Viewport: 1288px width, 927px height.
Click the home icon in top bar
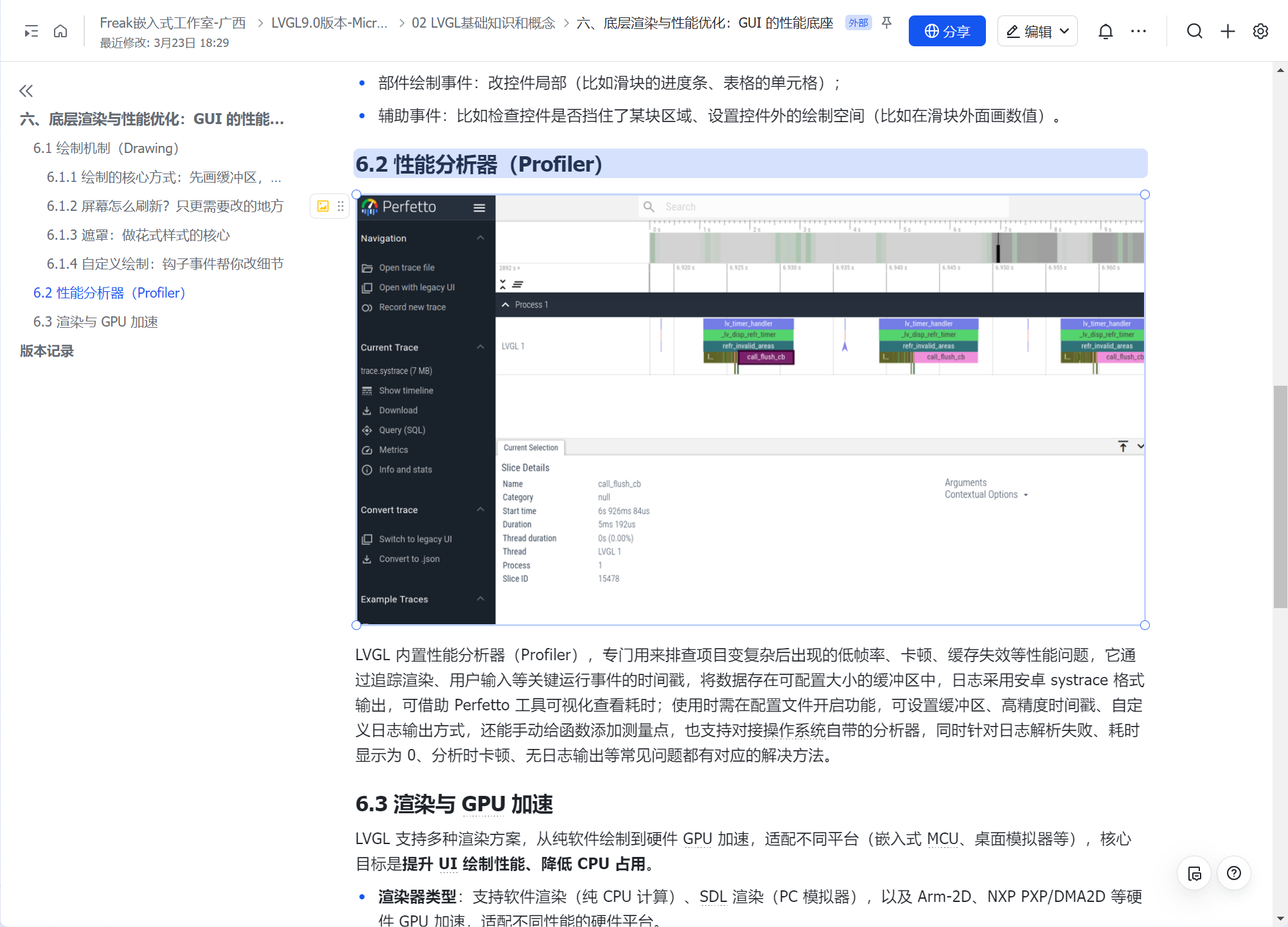60,31
